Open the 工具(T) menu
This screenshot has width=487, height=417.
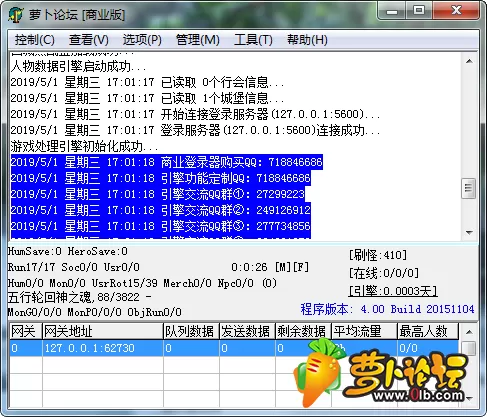tap(253, 40)
